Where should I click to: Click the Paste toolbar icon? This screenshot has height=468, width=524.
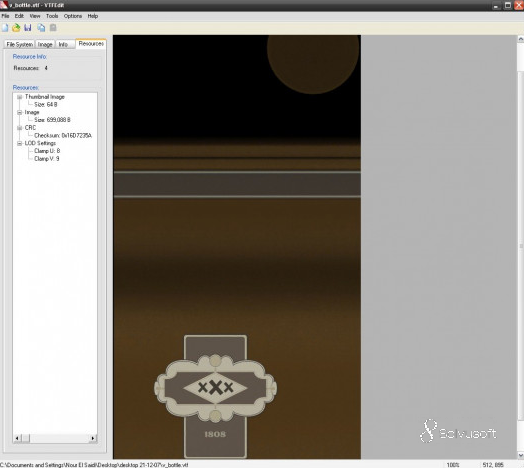pyautogui.click(x=53, y=28)
